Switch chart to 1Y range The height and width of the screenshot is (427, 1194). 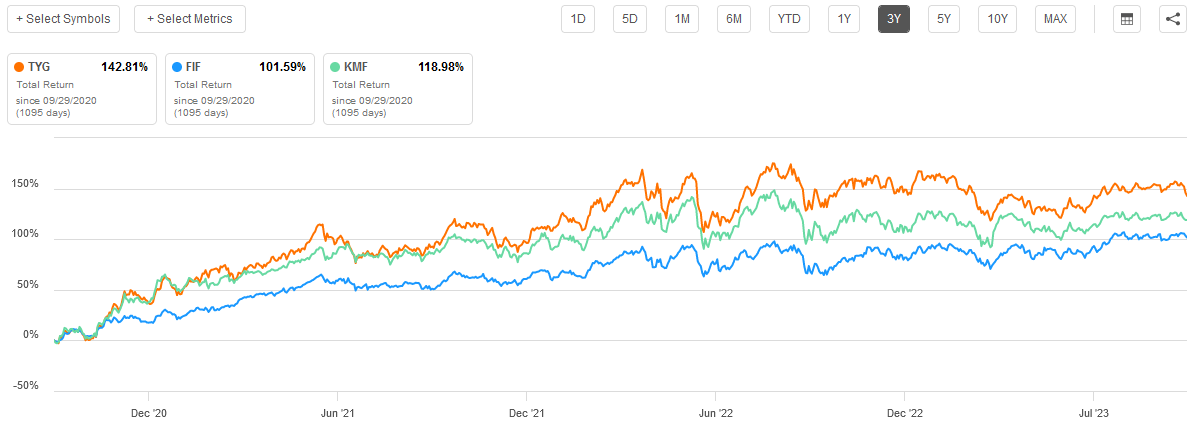point(843,19)
